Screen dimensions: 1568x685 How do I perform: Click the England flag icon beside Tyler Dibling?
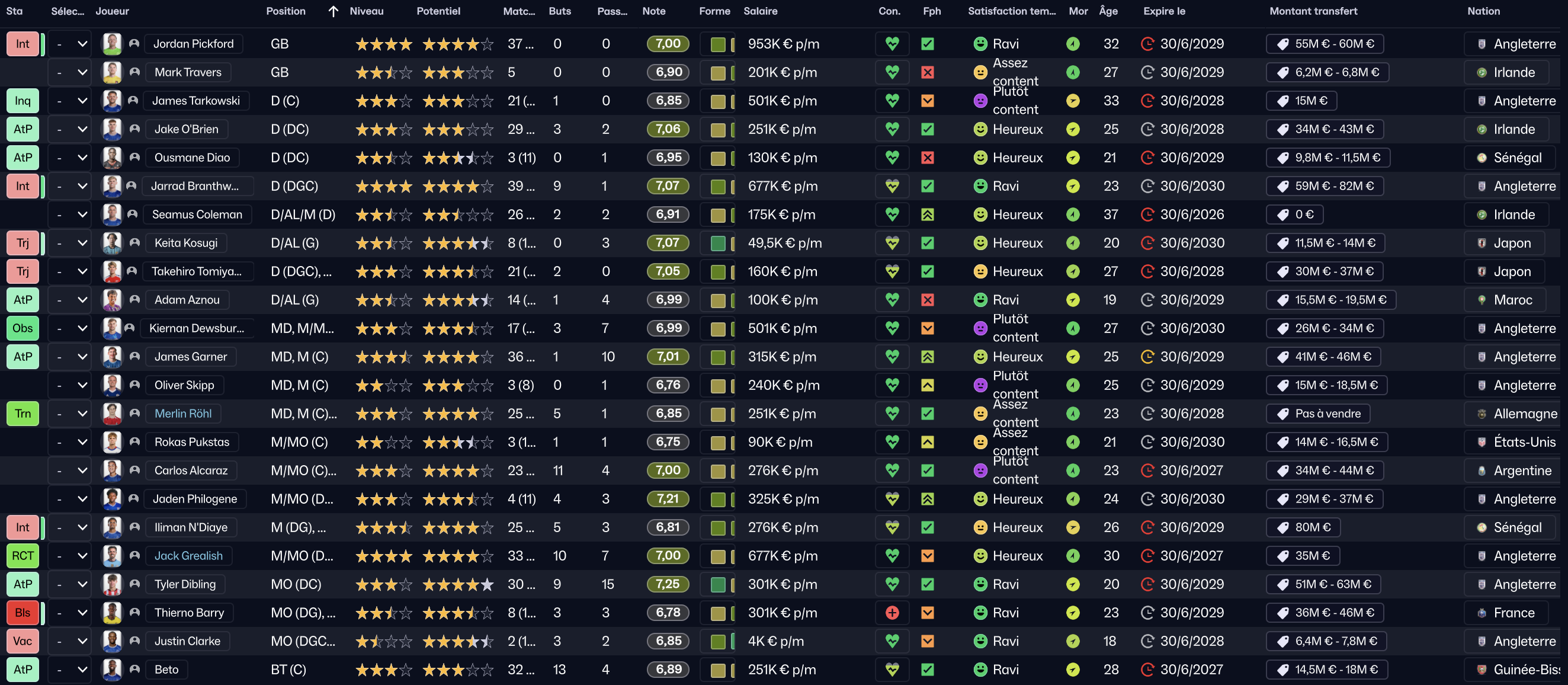click(x=1482, y=584)
